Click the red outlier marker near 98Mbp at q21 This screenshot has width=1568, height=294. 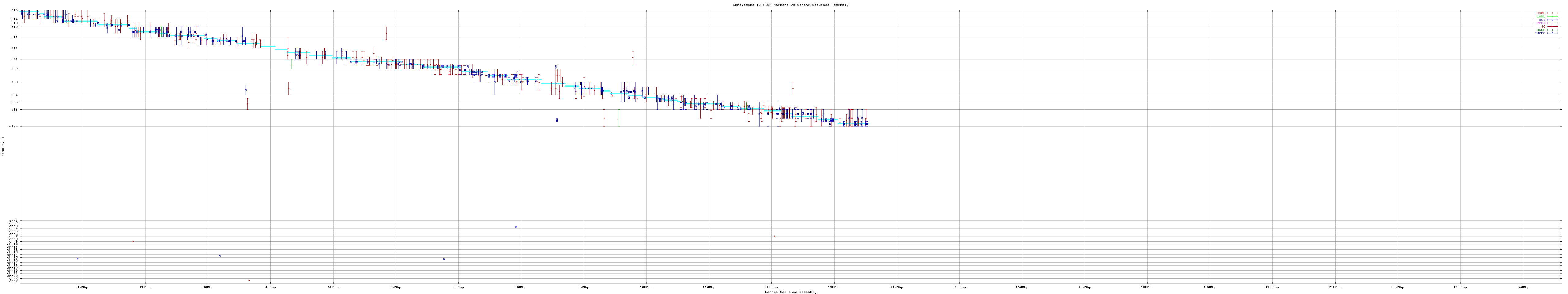632,58
